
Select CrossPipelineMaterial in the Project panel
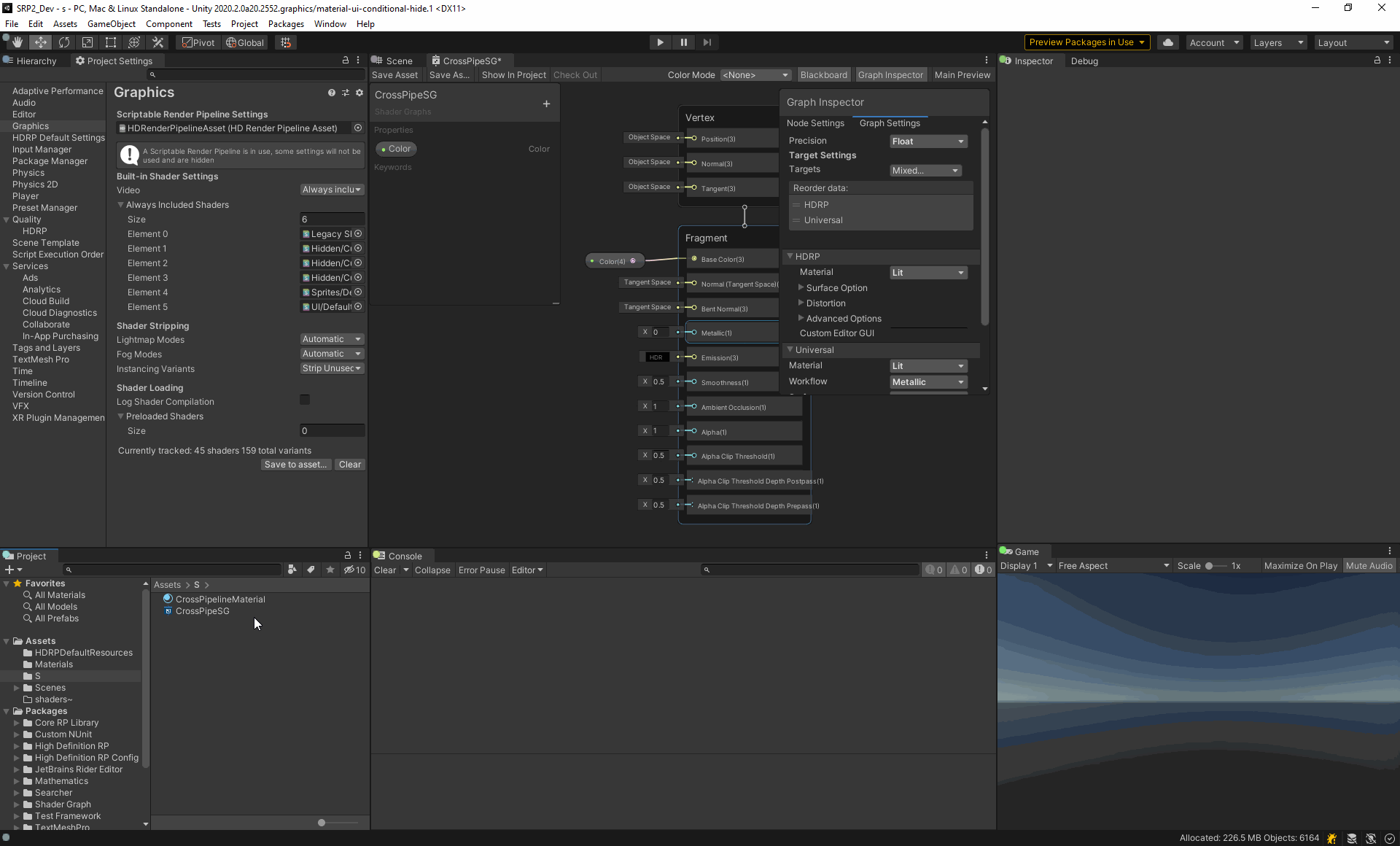[x=219, y=599]
